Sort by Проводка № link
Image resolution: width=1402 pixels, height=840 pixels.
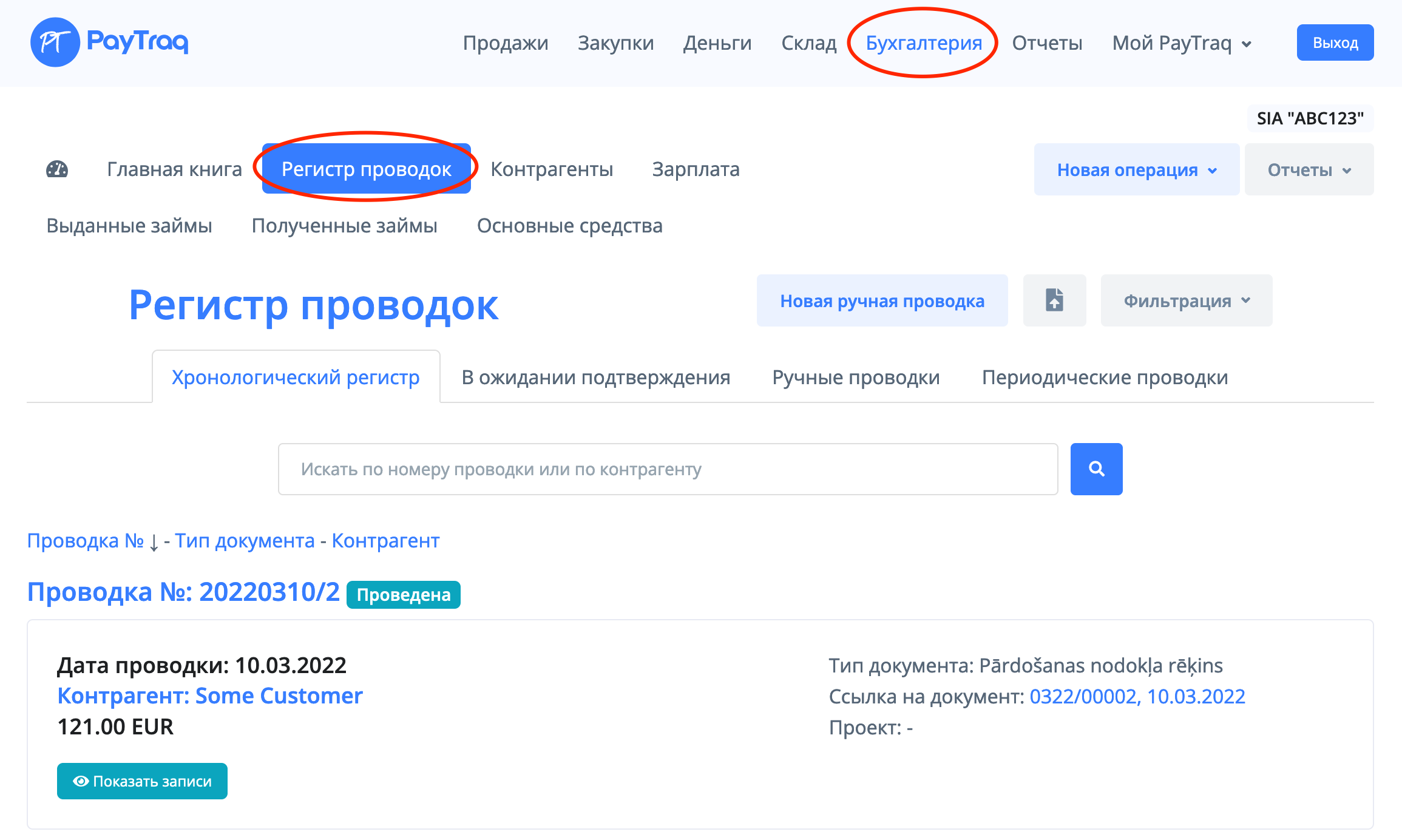coord(86,540)
